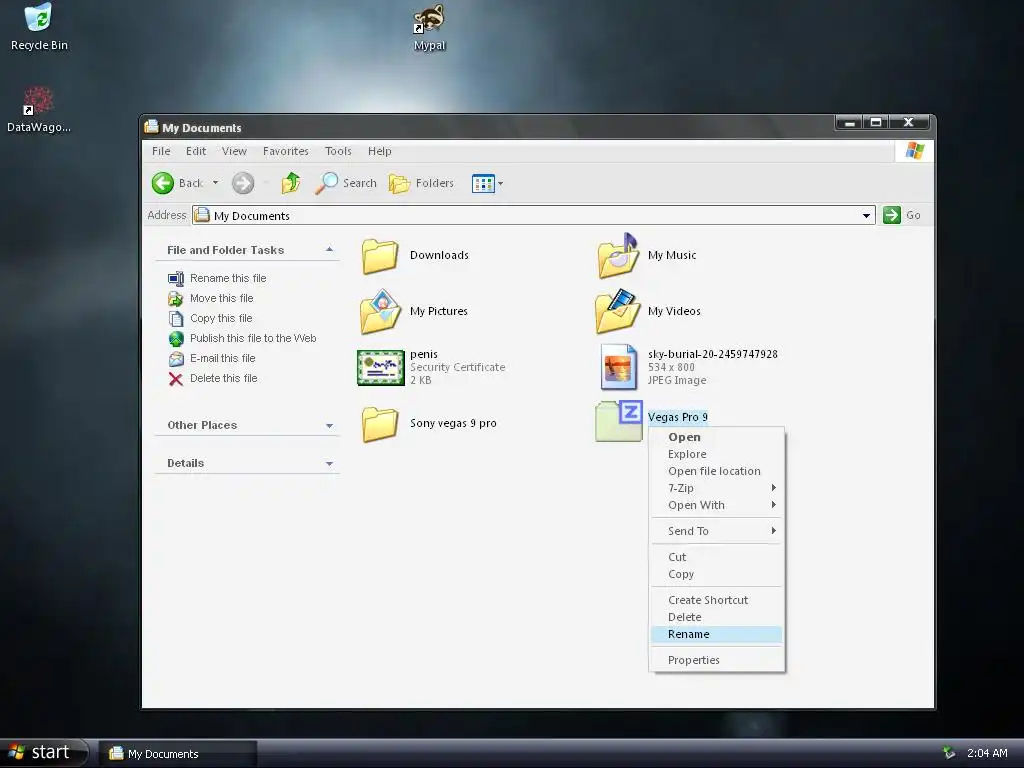Image resolution: width=1024 pixels, height=768 pixels.
Task: Click the grey Forward arrow button
Action: (243, 184)
